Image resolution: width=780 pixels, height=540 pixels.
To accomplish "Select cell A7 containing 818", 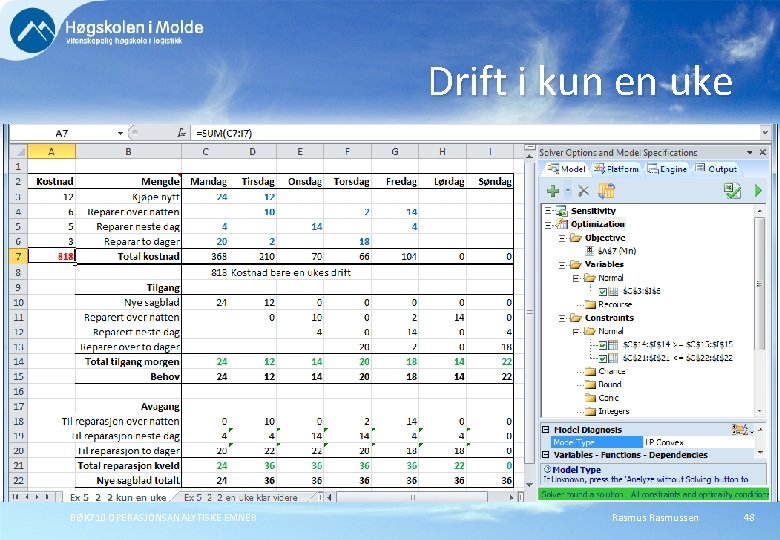I will (x=51, y=257).
